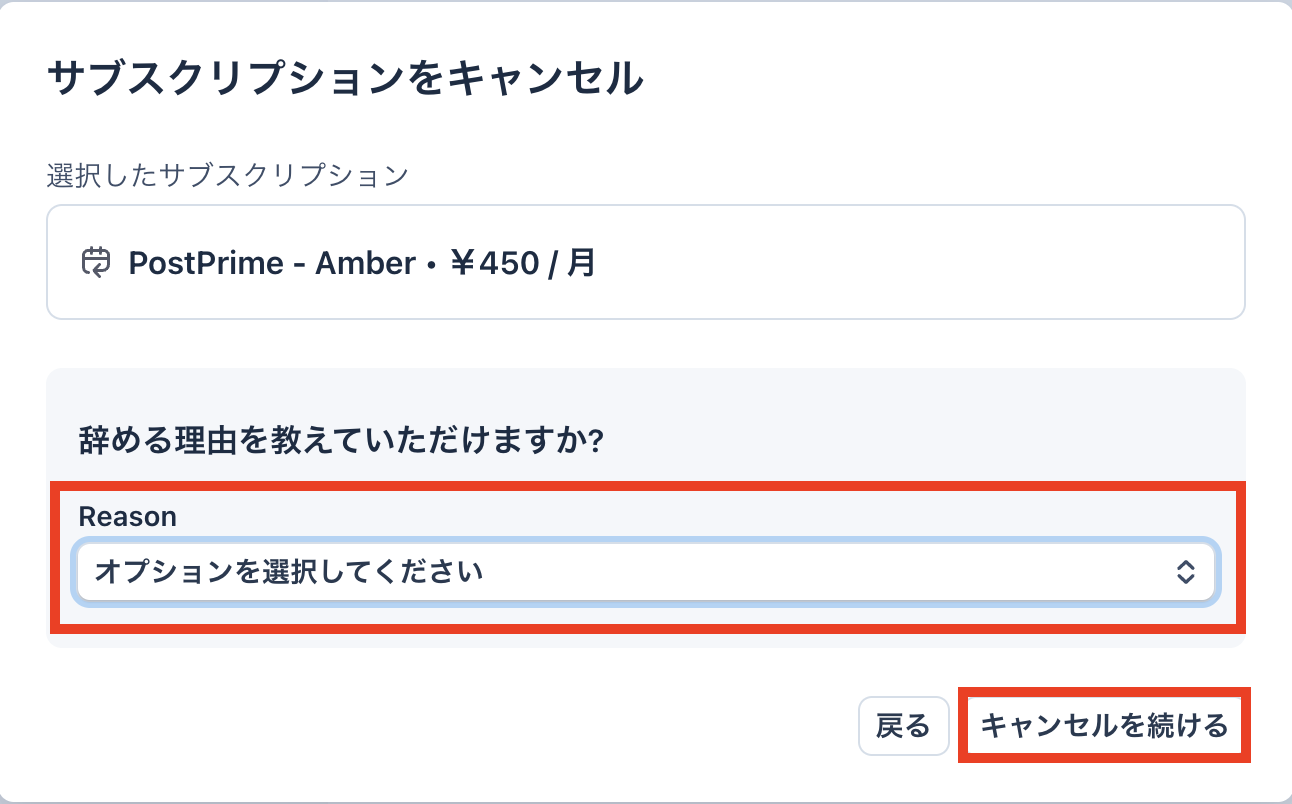Go back using the 戻る button
Image resolution: width=1292 pixels, height=804 pixels.
coord(903,726)
